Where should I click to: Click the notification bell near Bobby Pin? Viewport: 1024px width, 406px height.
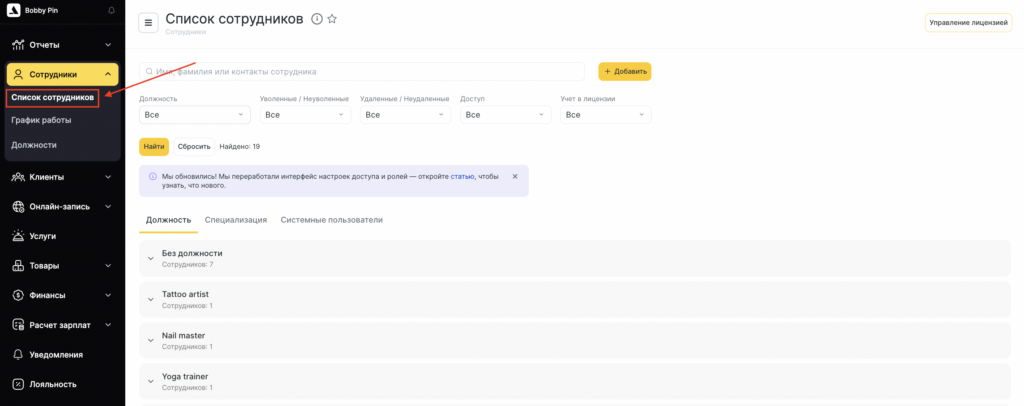click(111, 10)
